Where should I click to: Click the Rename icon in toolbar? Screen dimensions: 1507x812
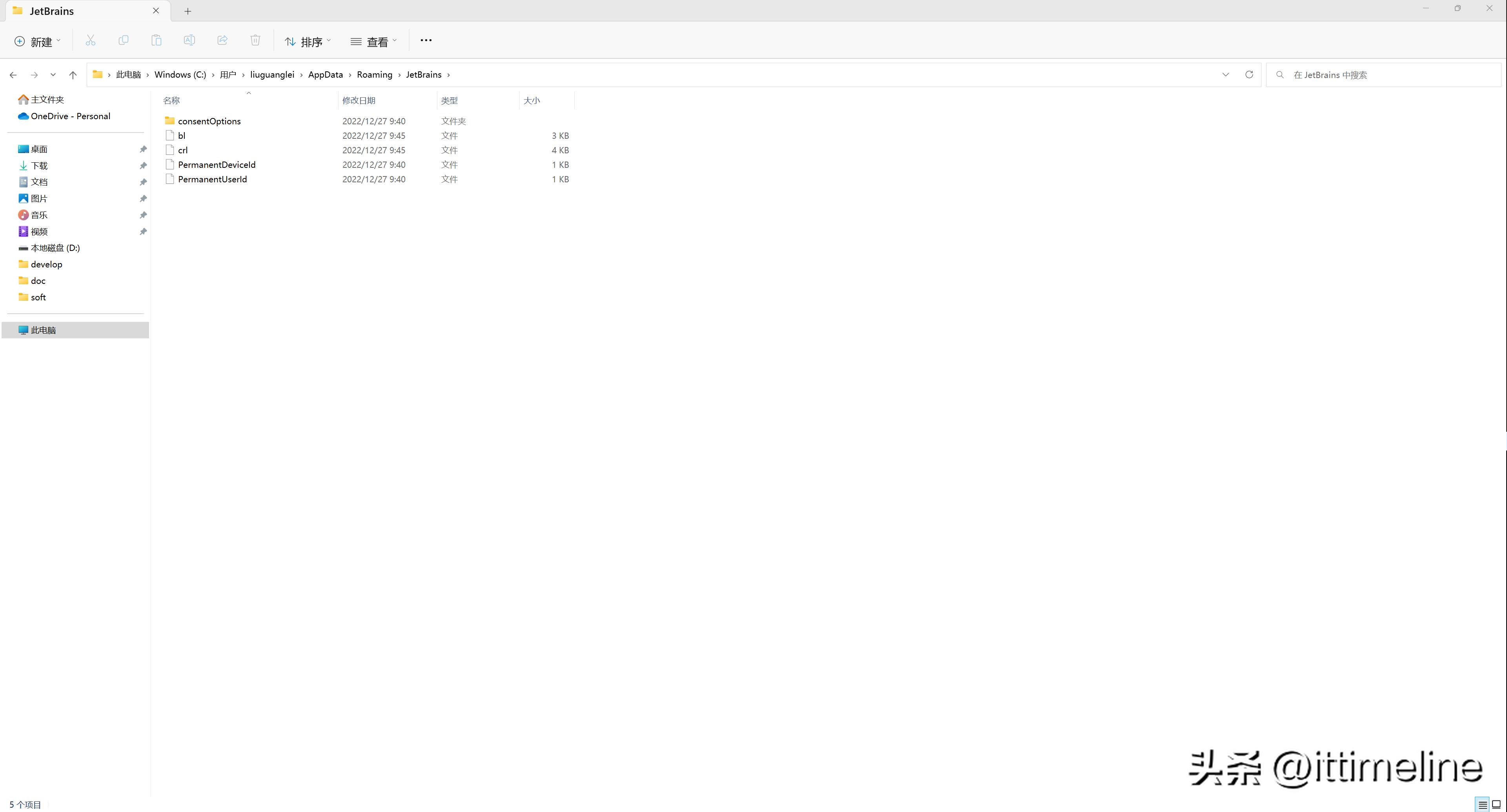tap(189, 40)
